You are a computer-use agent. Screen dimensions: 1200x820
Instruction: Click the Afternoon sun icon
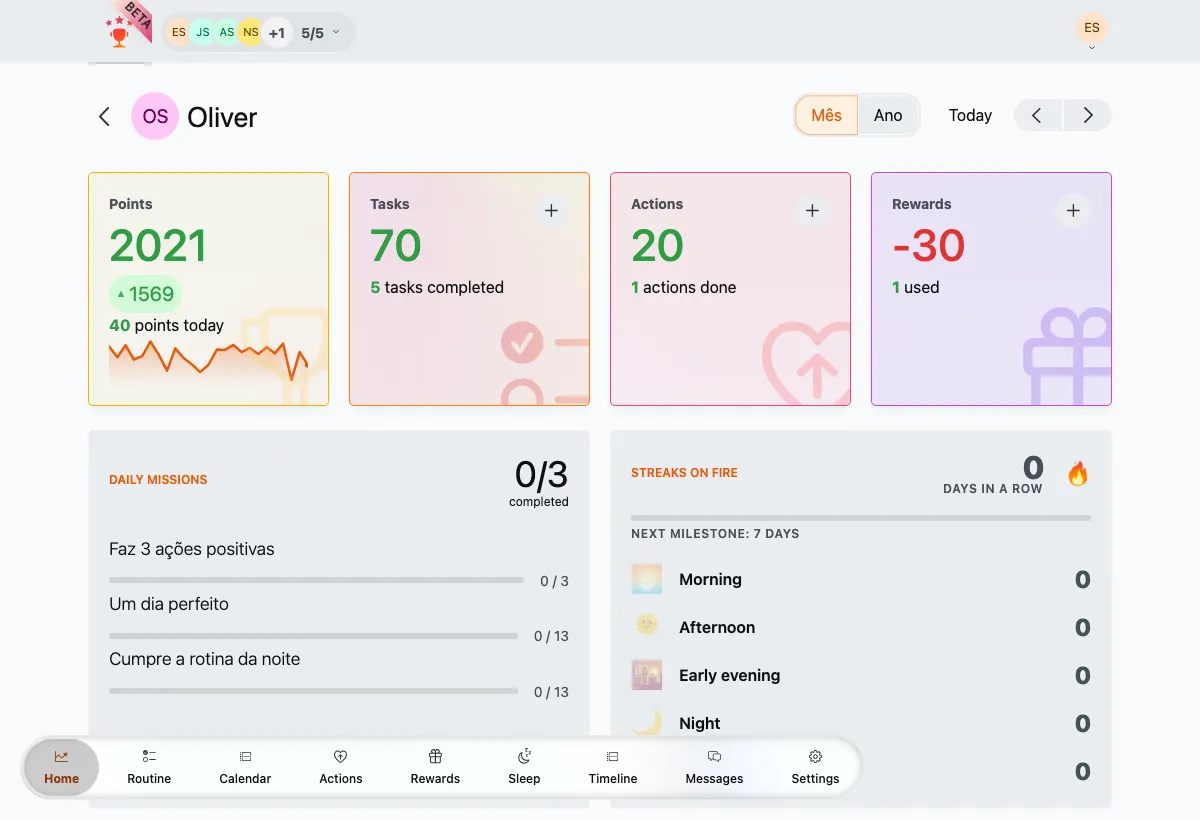pos(647,625)
